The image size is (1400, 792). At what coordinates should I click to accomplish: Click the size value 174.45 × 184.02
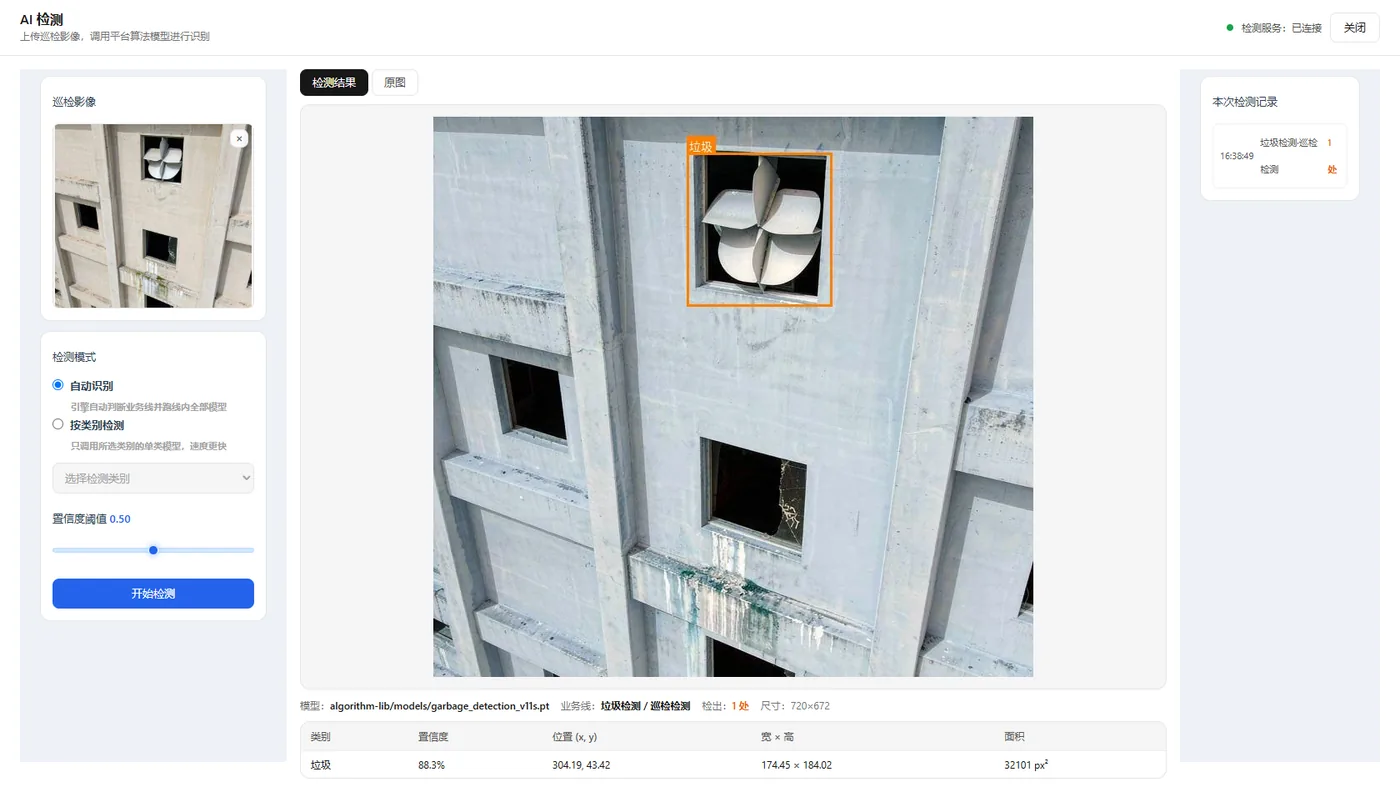pos(796,765)
